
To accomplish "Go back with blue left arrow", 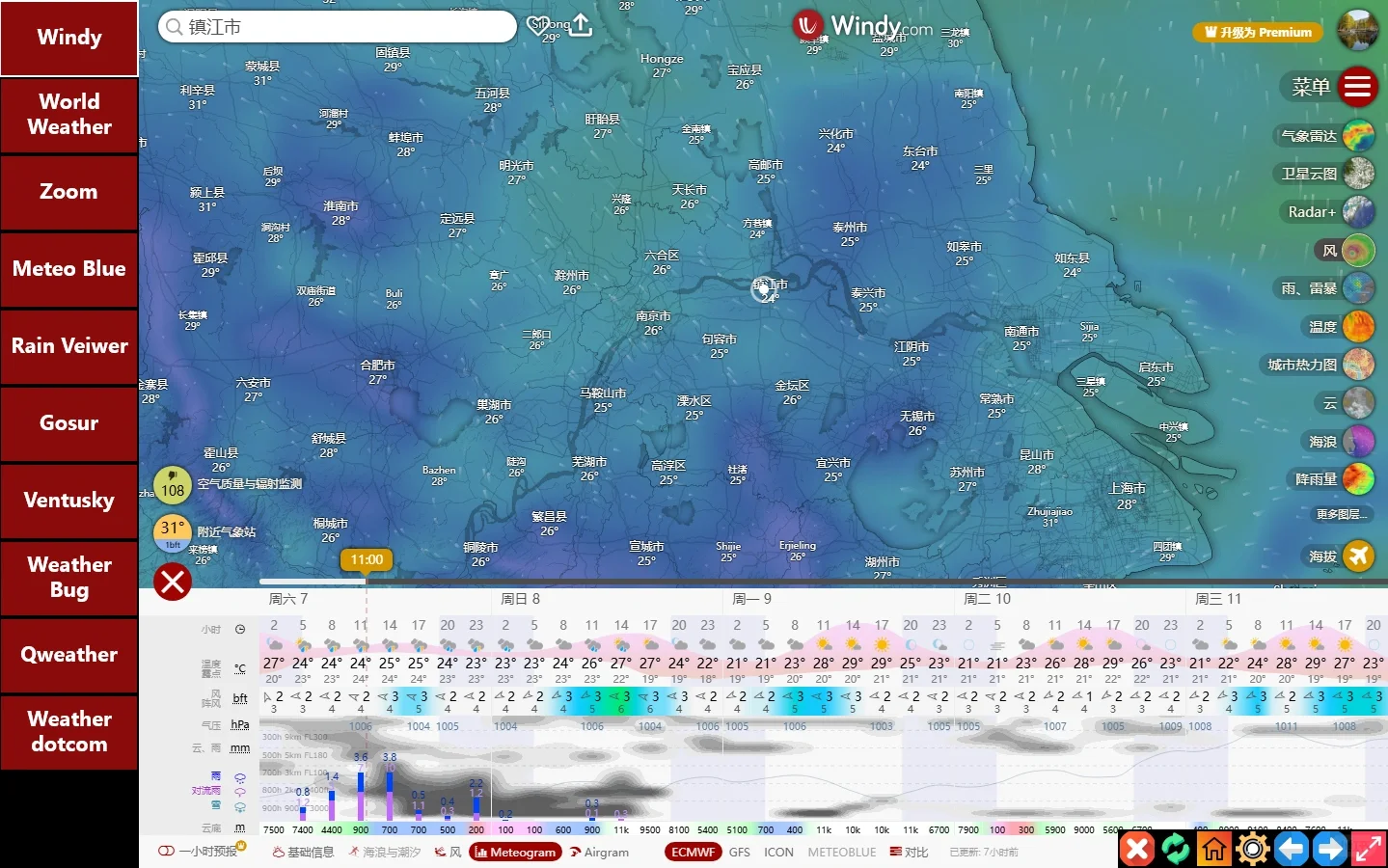I will pyautogui.click(x=1292, y=849).
